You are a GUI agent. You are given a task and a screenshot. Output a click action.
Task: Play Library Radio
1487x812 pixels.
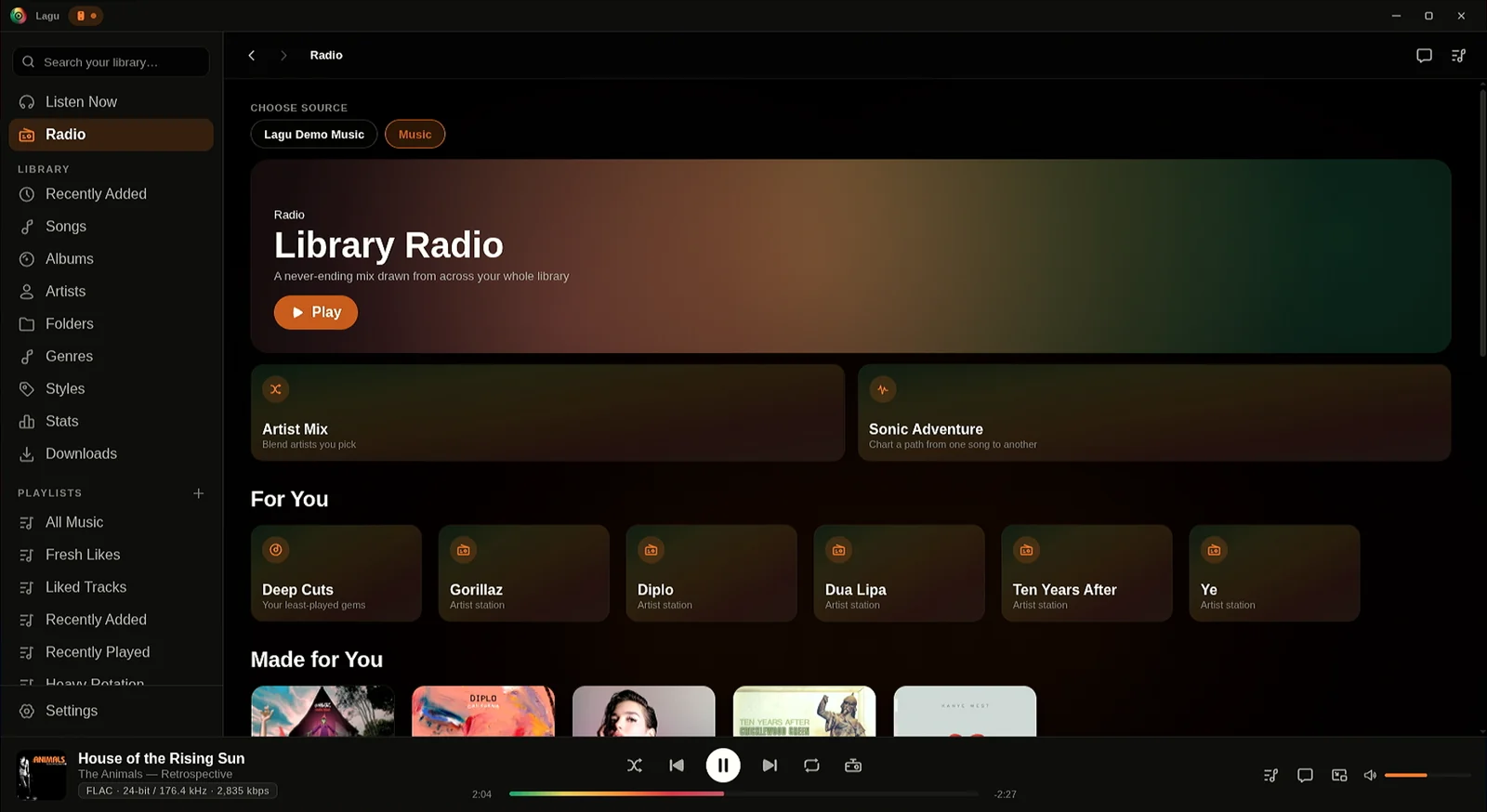pyautogui.click(x=316, y=312)
